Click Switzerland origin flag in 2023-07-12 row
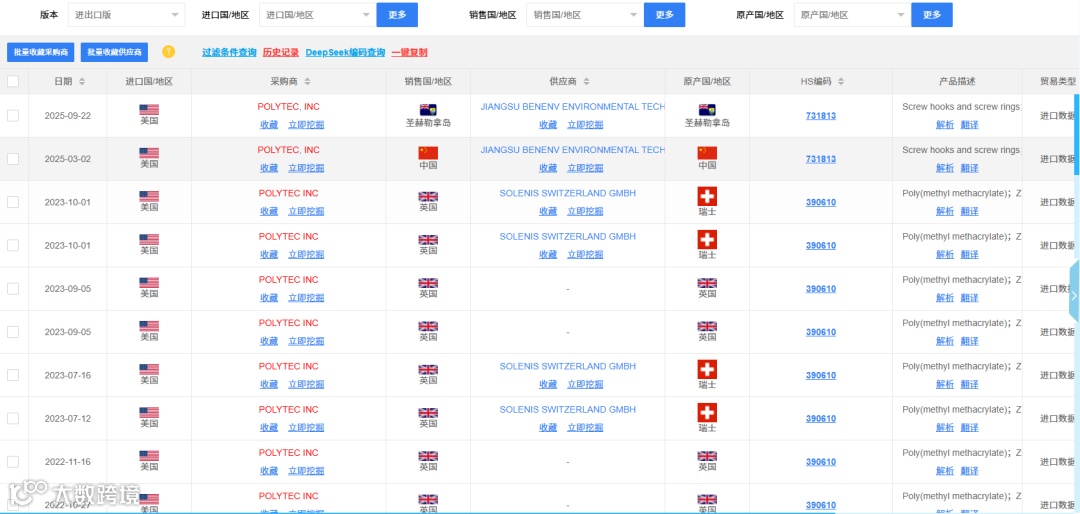Image resolution: width=1080 pixels, height=514 pixels. tap(707, 413)
